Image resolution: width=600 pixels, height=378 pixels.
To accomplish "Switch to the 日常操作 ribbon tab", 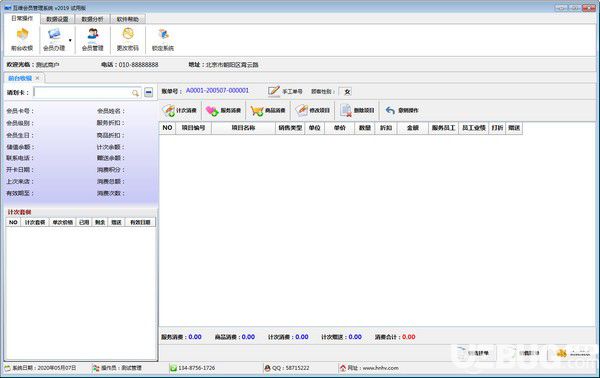I will pos(22,18).
